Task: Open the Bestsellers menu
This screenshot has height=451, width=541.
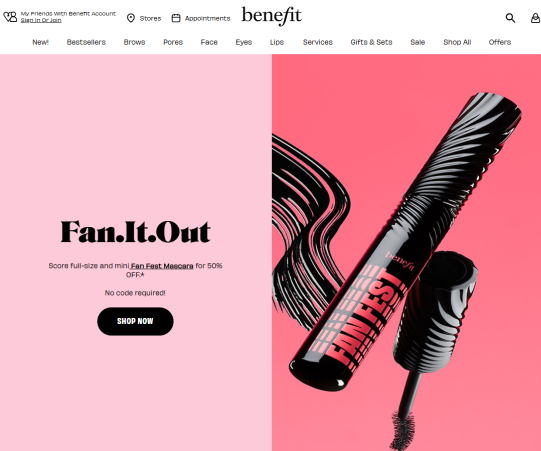Action: (x=86, y=42)
